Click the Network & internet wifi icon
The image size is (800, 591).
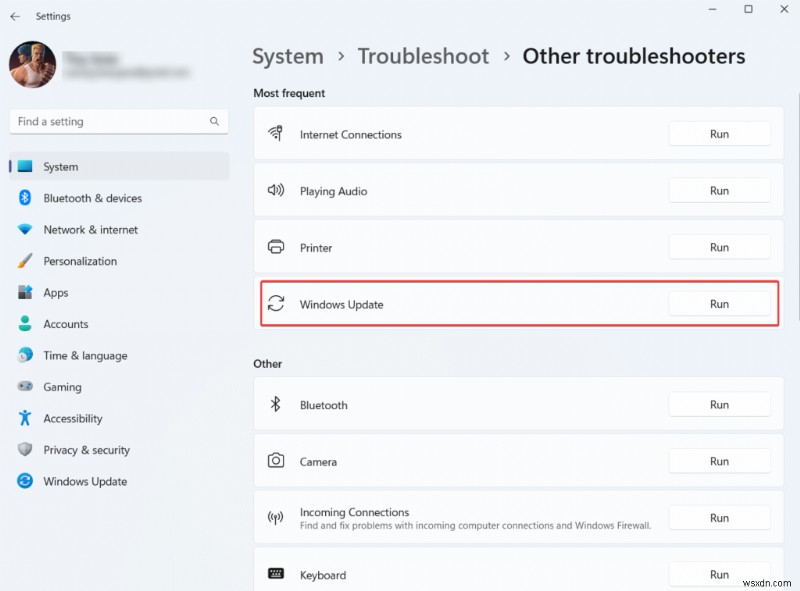pyautogui.click(x=25, y=230)
